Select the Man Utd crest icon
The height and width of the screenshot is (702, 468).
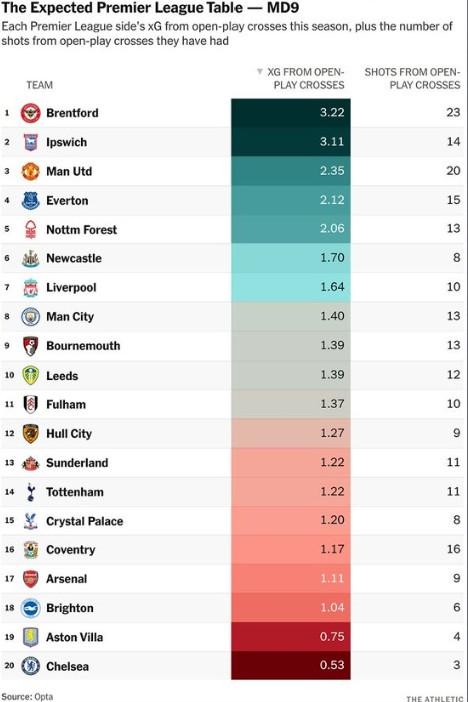point(30,171)
